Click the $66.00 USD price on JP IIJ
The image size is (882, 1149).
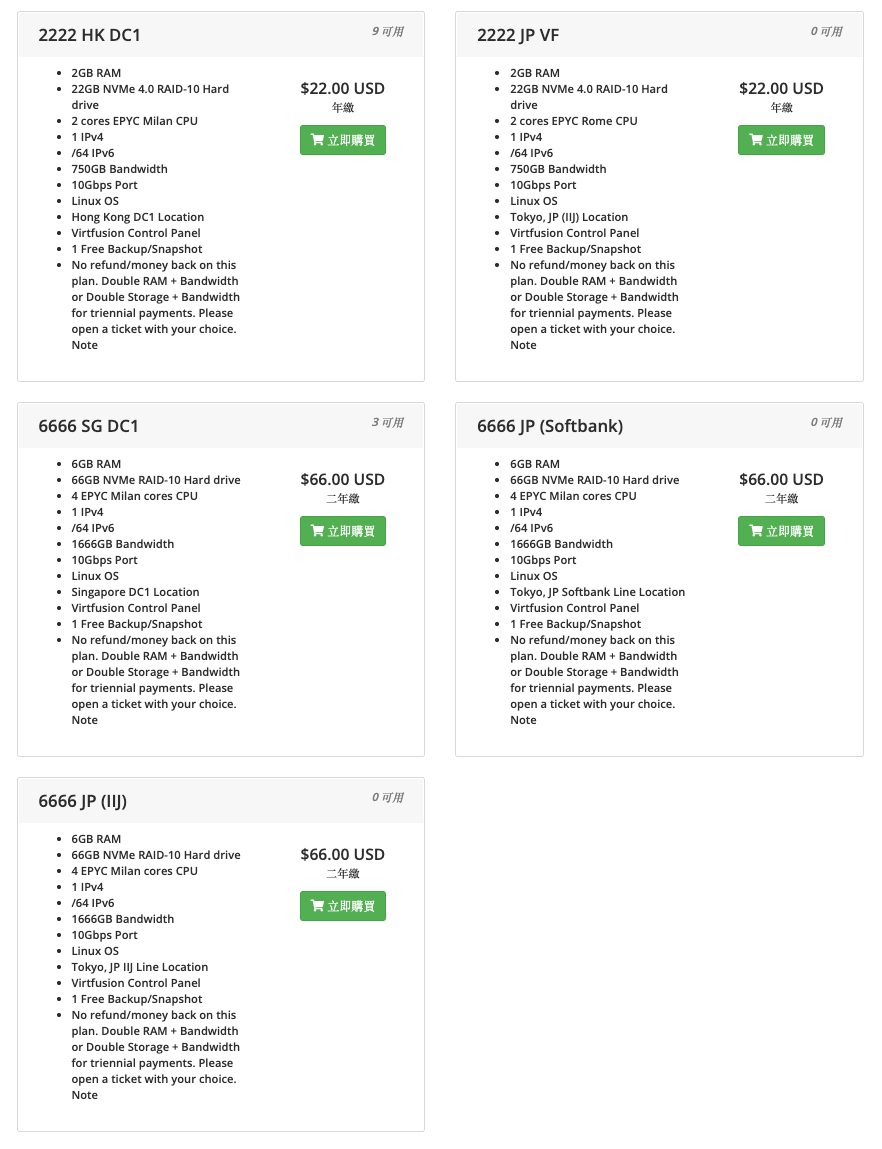(x=342, y=854)
